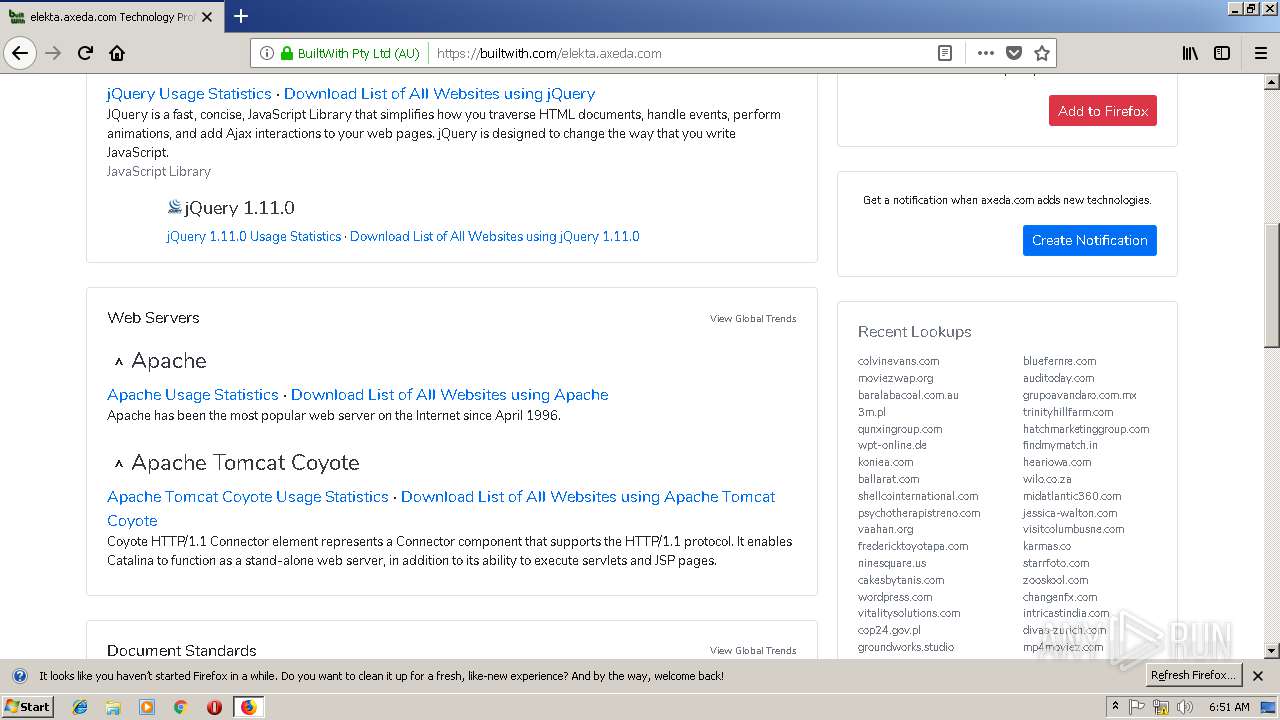This screenshot has width=1280, height=720.
Task: Open recent lookup cop24.gov.pl
Action: (889, 631)
